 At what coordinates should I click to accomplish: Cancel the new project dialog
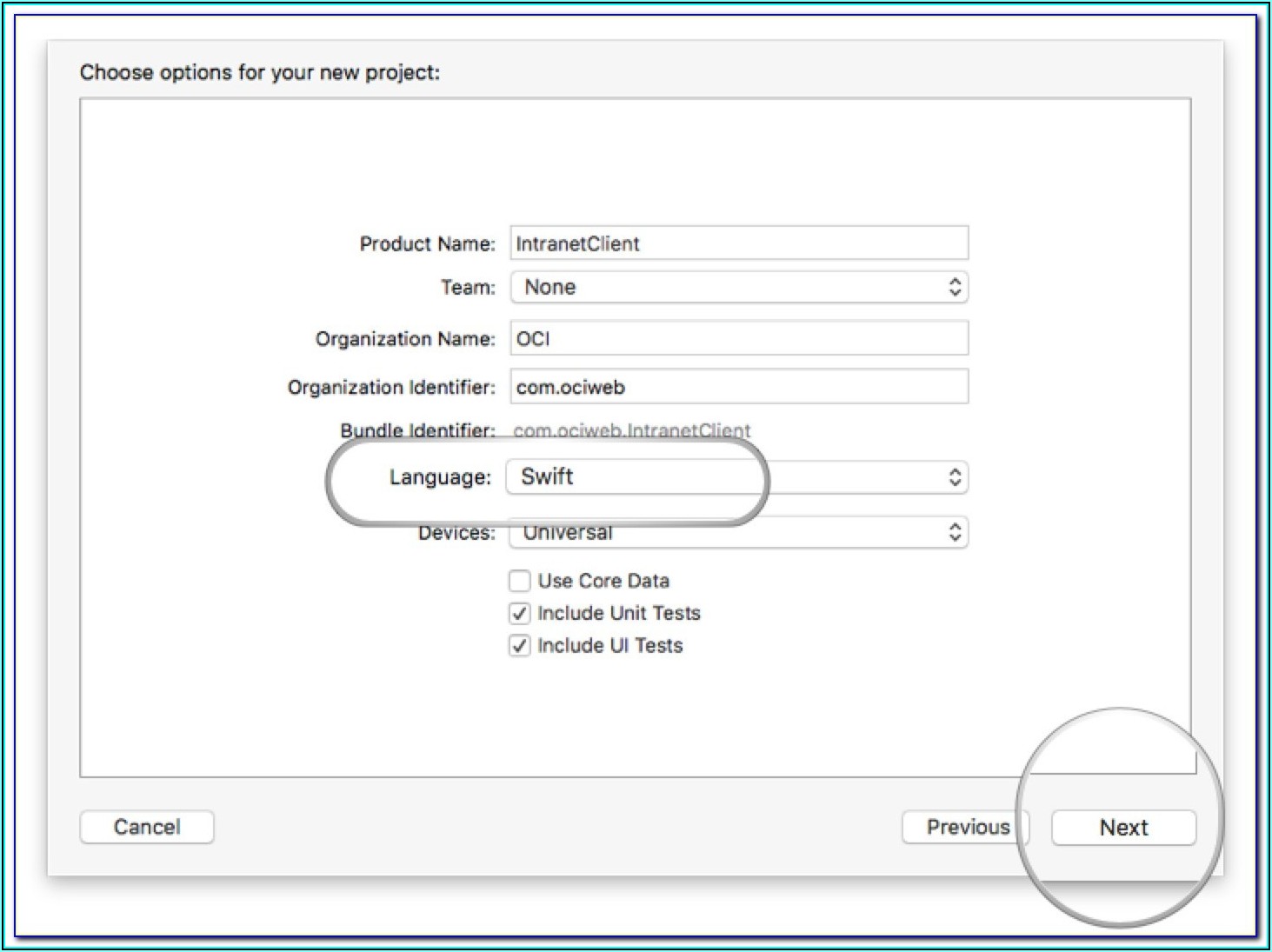point(147,827)
